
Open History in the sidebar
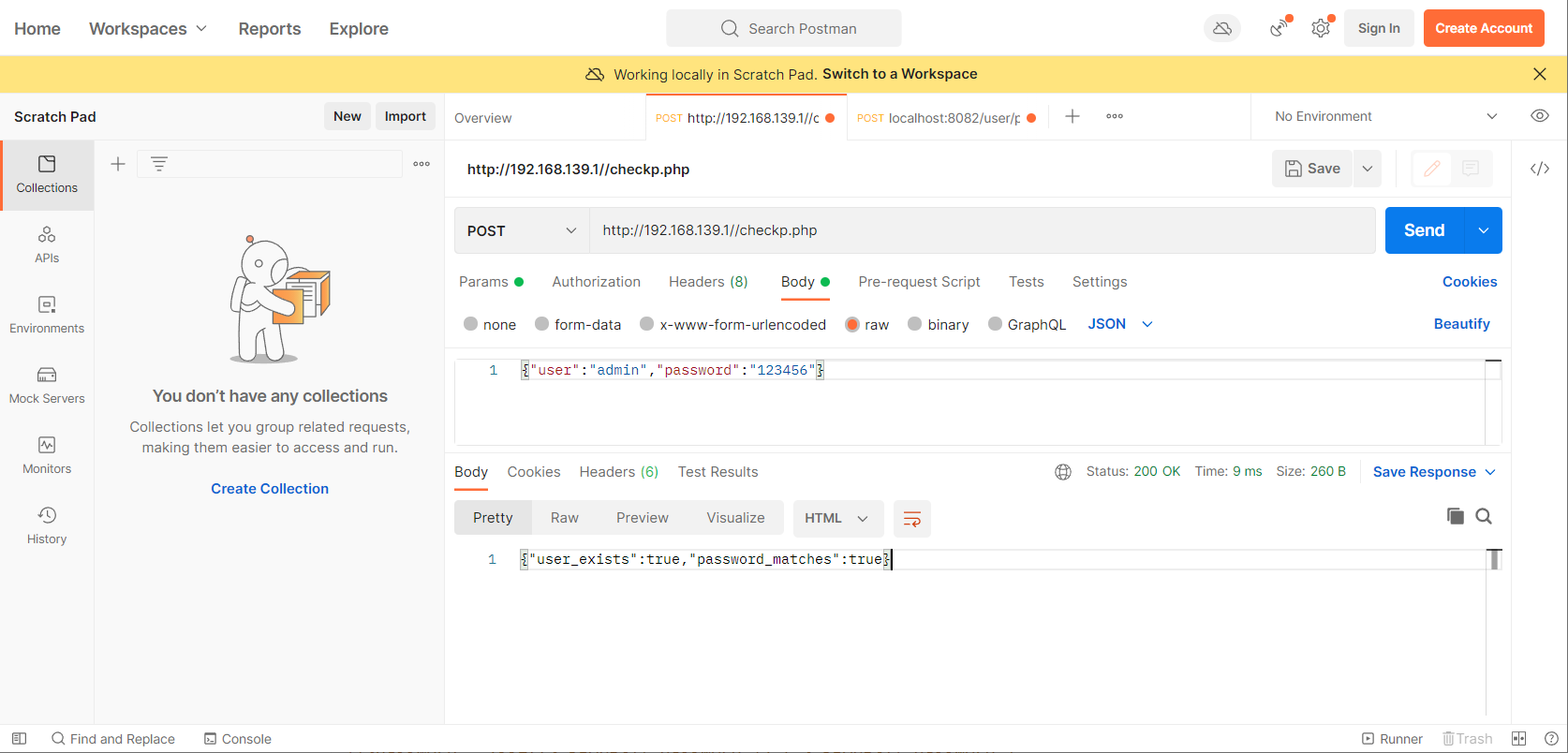click(x=47, y=525)
